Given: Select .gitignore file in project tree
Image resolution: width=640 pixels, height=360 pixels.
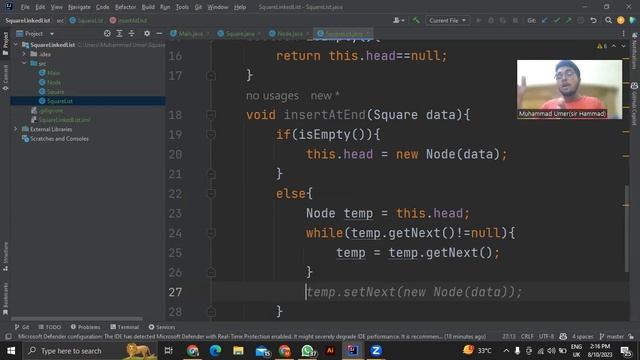Looking at the screenshot, I should 47,110.
